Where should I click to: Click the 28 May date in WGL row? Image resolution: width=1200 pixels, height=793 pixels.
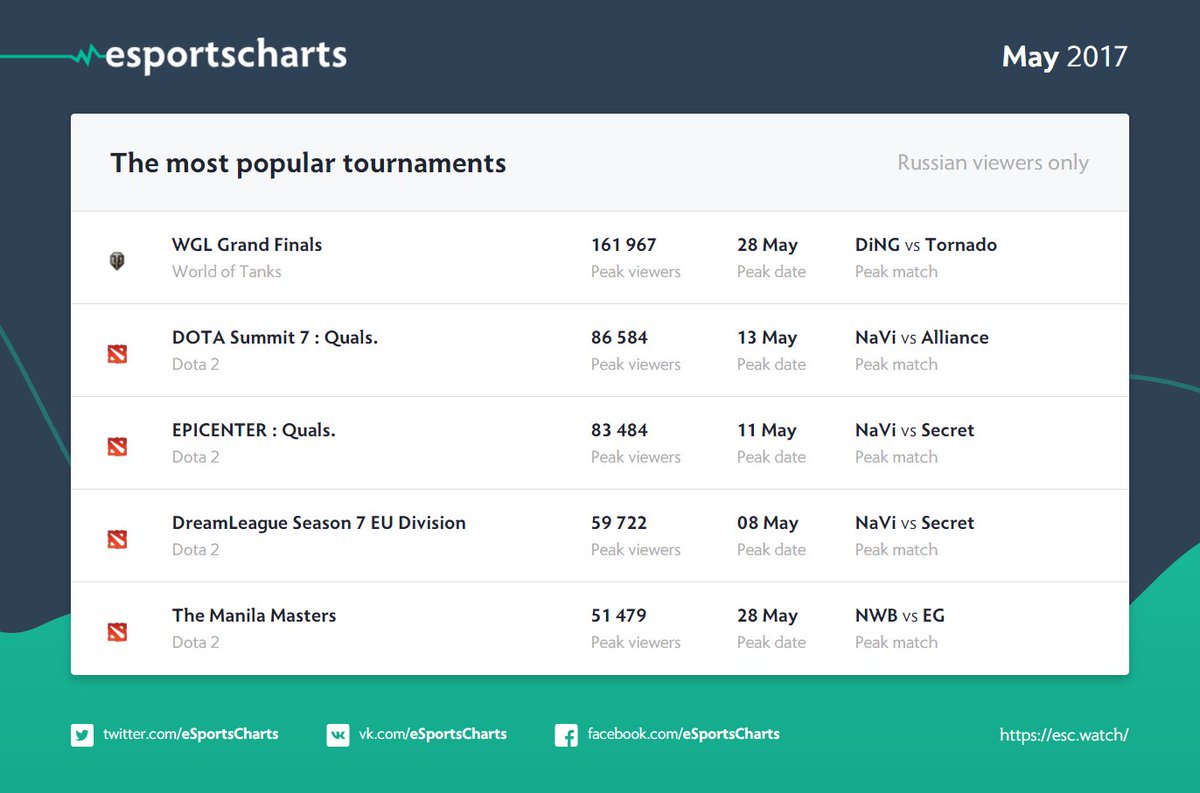[768, 245]
